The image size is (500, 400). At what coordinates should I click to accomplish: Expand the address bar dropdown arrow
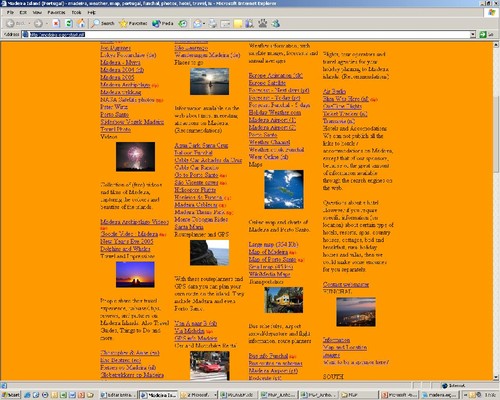[473, 34]
